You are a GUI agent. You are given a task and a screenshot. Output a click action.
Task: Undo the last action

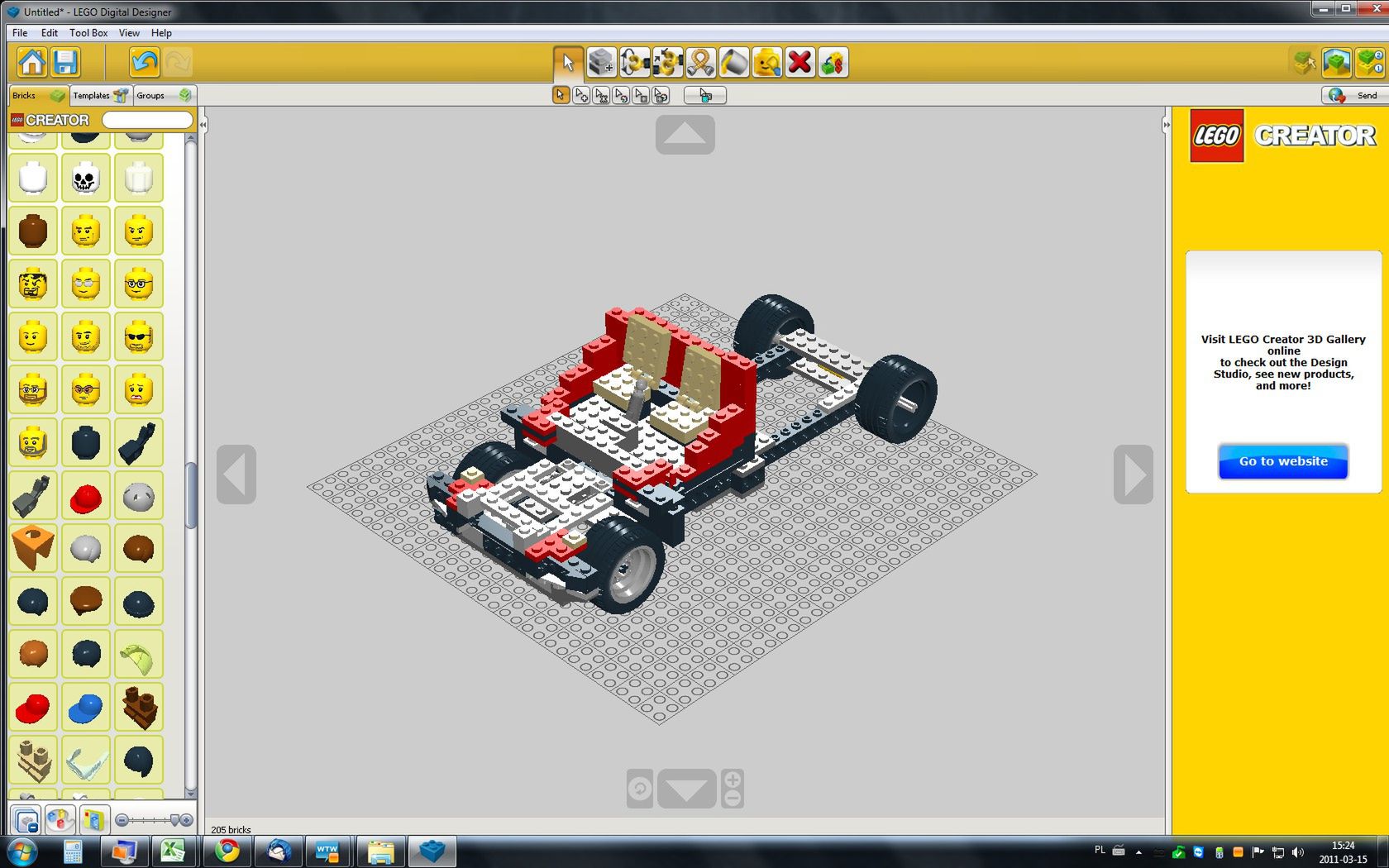(x=145, y=63)
